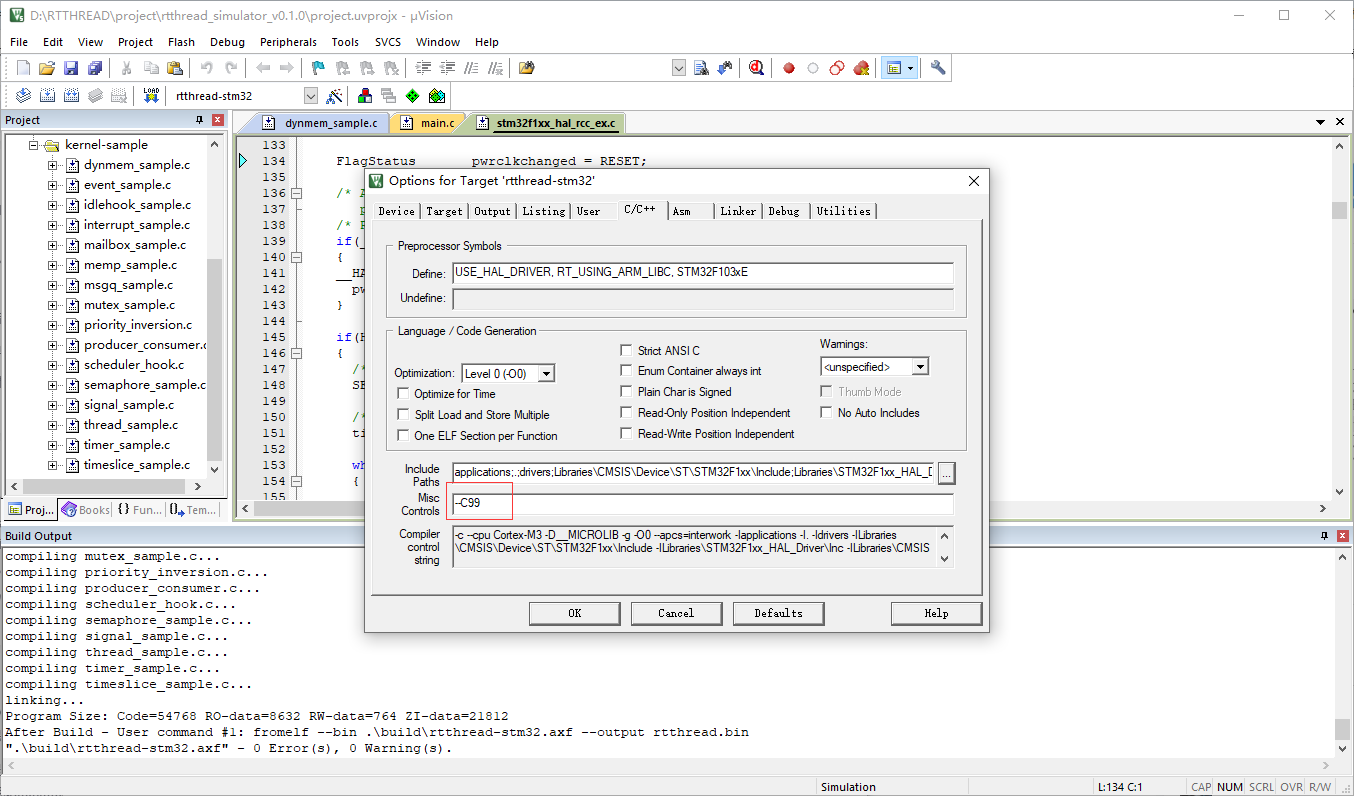Toggle Enum Container always int
The image size is (1354, 796).
tap(627, 371)
